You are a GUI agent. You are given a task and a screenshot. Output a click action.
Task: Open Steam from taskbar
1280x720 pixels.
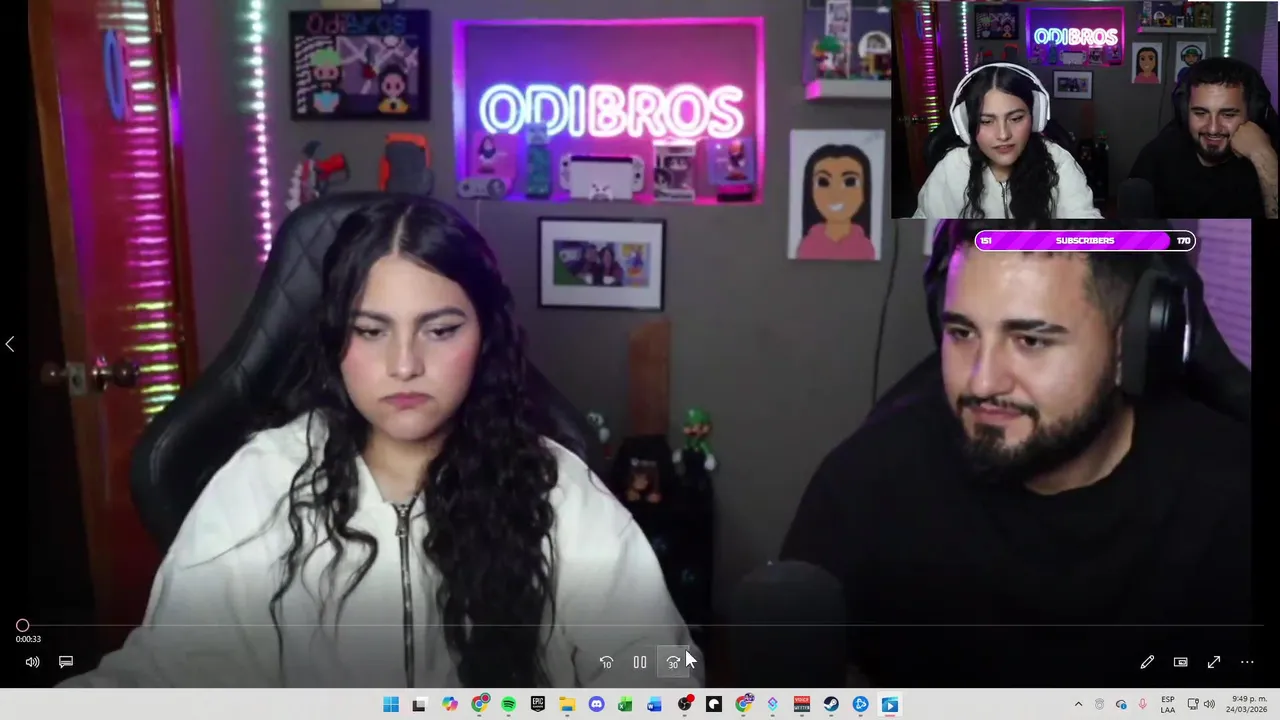pyautogui.click(x=831, y=705)
